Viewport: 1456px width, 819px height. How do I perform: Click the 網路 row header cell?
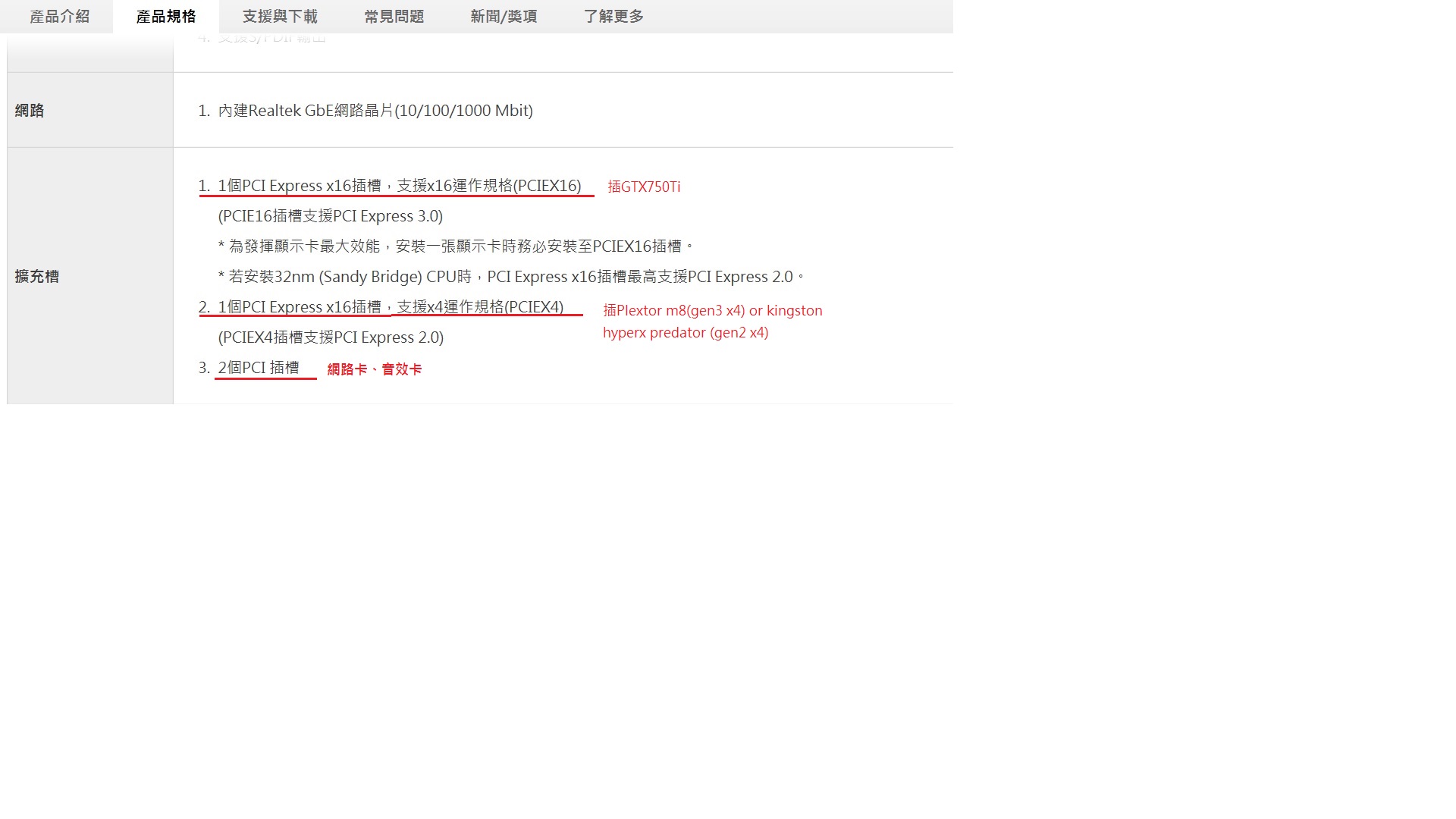point(30,110)
